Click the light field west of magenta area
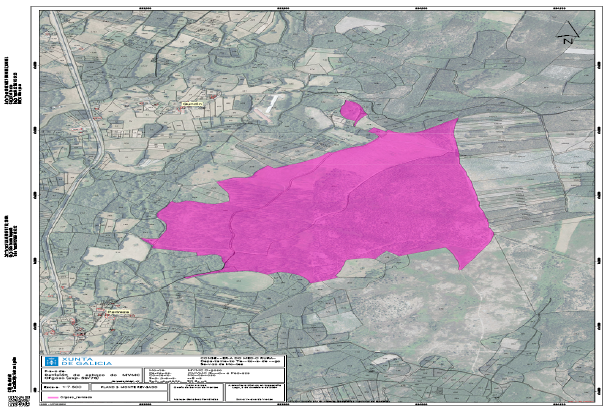The width and height of the screenshot is (615, 411). tap(116, 250)
